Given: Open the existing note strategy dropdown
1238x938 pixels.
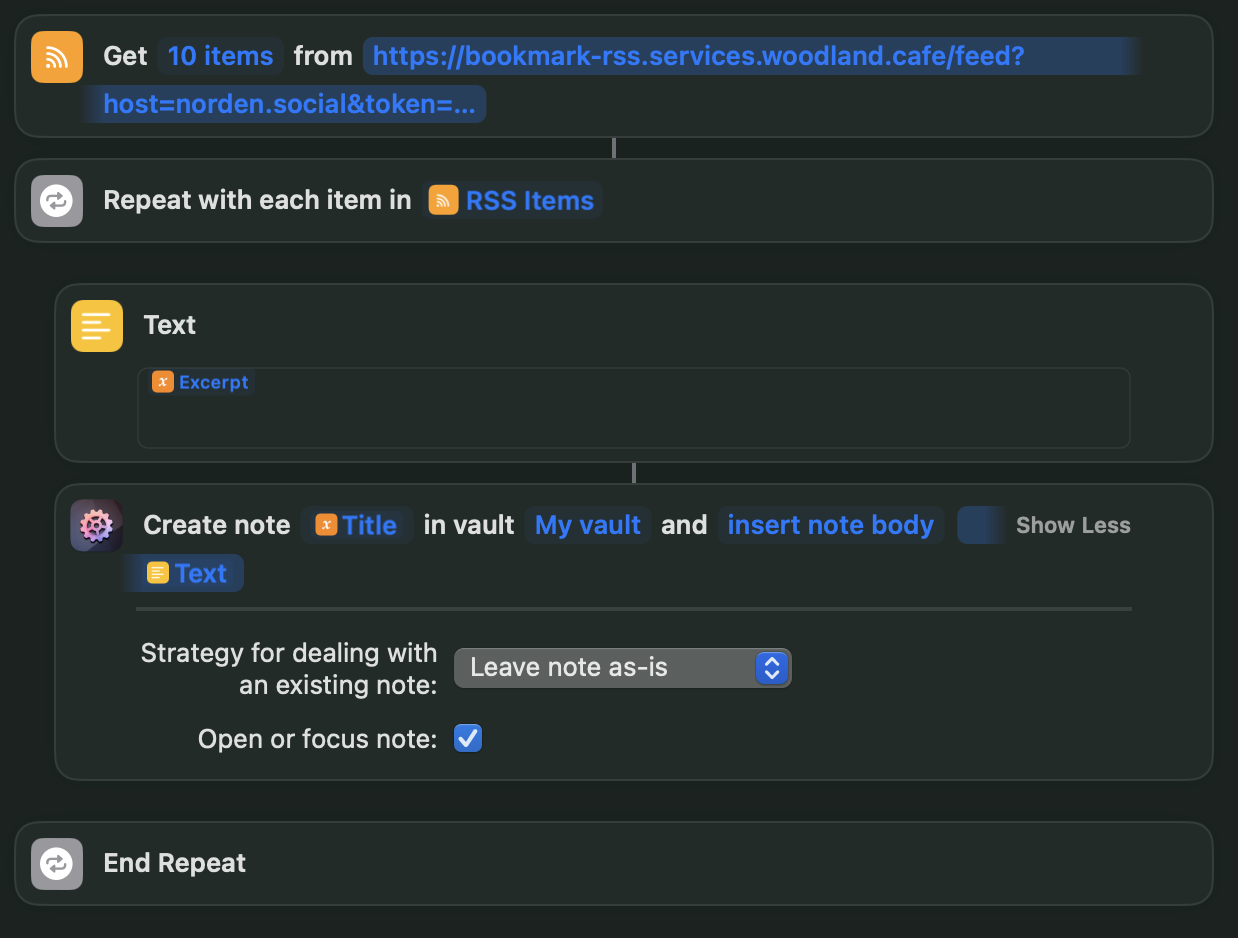Looking at the screenshot, I should click(622, 668).
